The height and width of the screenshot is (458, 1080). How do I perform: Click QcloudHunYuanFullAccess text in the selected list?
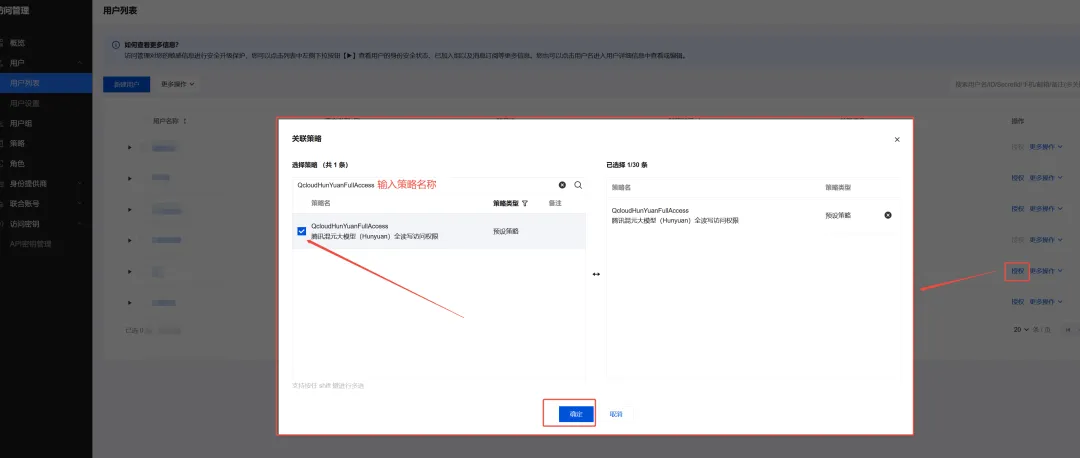(x=650, y=211)
